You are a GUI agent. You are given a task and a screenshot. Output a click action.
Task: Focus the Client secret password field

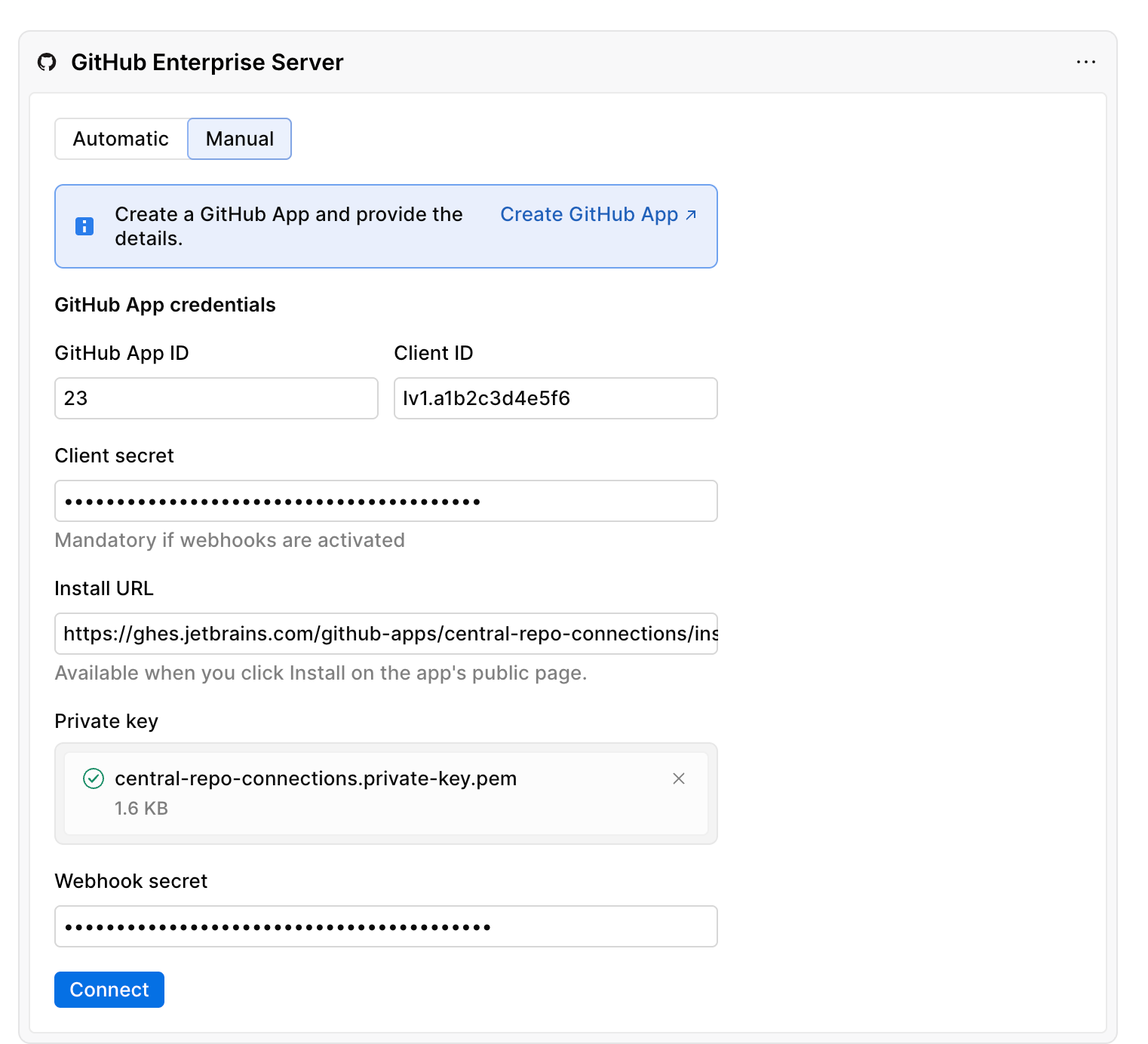point(386,501)
